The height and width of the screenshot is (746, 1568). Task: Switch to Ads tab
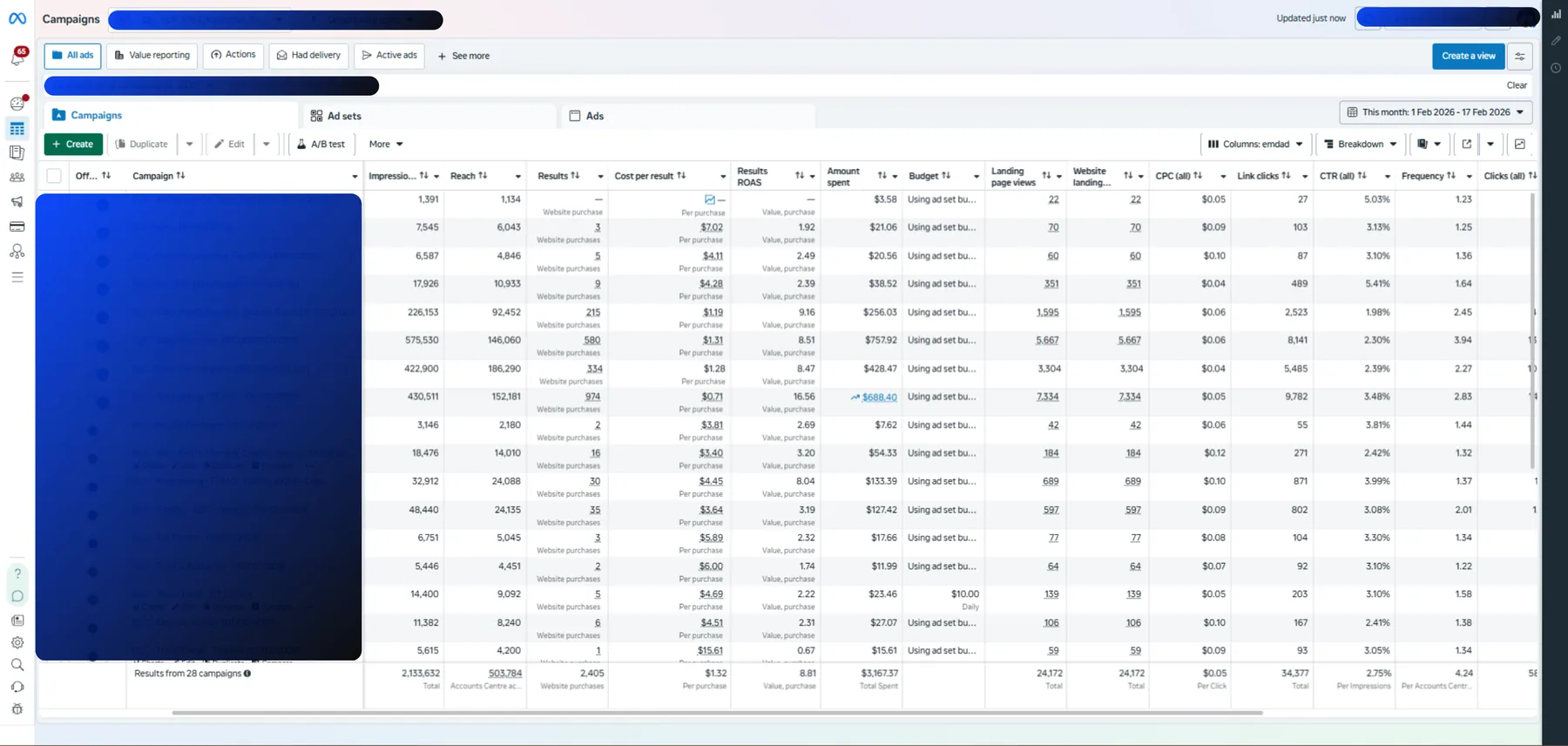point(688,116)
